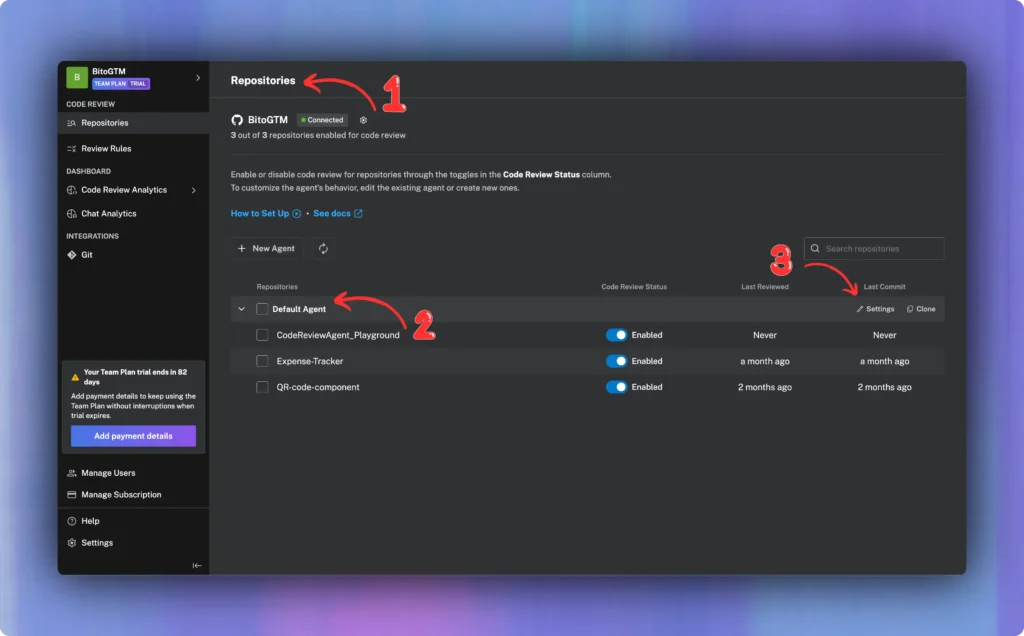Click the TEAM PLAN TRIAL badge
This screenshot has height=636, width=1024.
(x=121, y=84)
